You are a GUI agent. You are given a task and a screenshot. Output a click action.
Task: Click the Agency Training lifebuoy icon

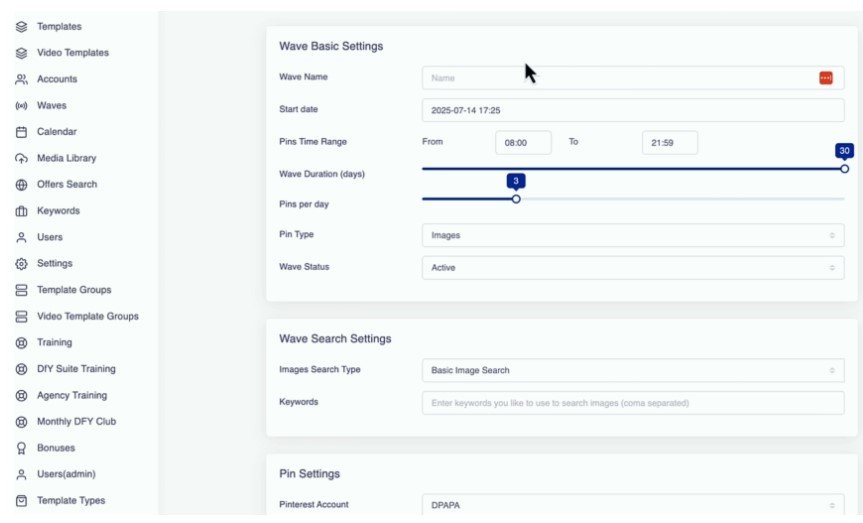21,395
